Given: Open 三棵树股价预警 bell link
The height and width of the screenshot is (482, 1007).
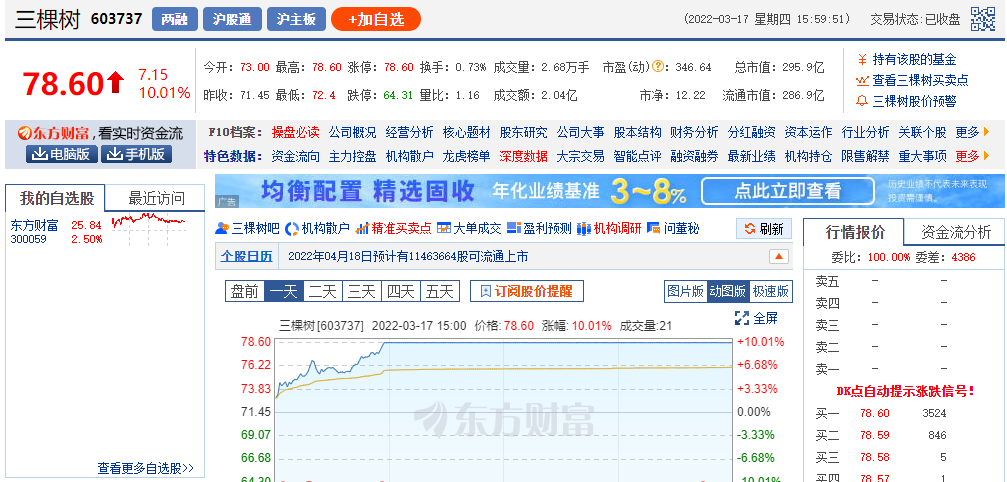Looking at the screenshot, I should (x=915, y=101).
